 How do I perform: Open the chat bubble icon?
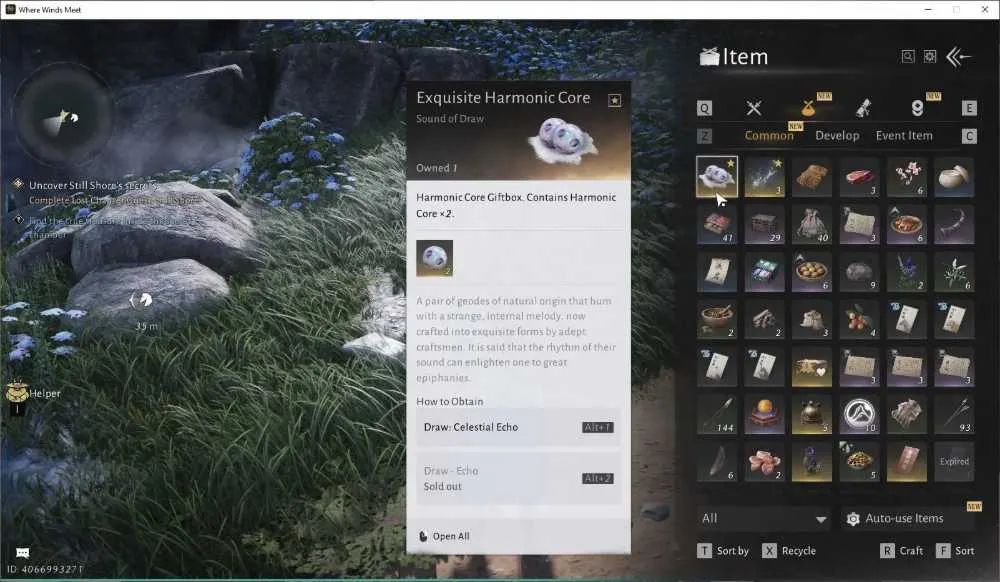click(x=22, y=552)
